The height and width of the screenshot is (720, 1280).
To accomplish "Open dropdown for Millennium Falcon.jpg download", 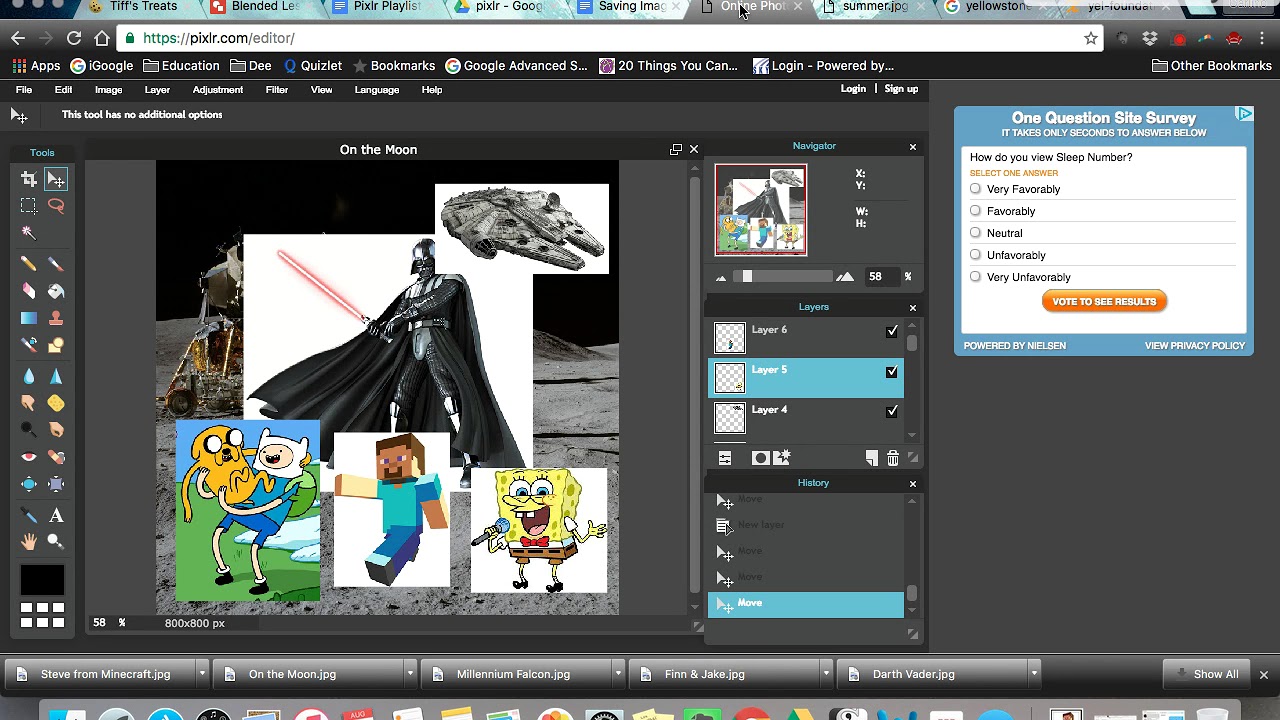I will coord(618,674).
